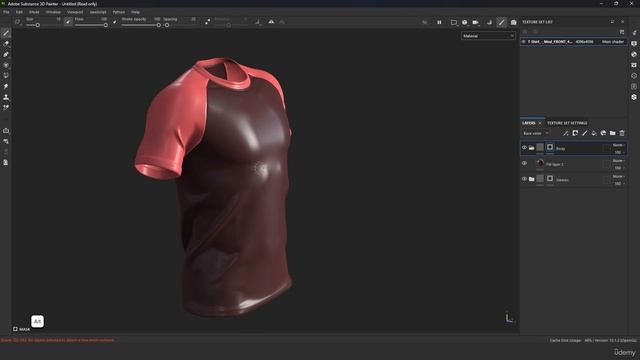Add a mask icon in Layers toolbar
Image resolution: width=640 pixels, height=360 pixels.
coord(575,133)
